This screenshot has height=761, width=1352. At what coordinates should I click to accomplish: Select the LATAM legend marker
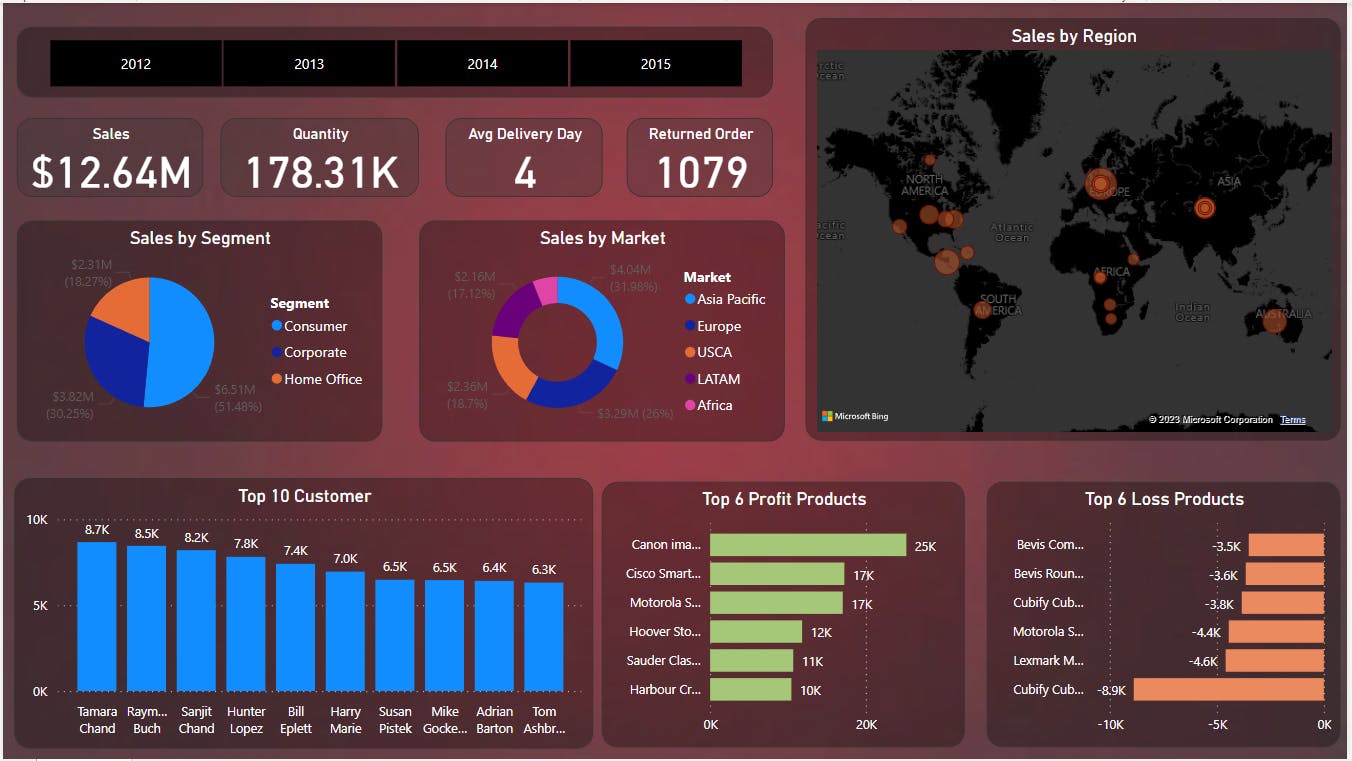coord(688,379)
